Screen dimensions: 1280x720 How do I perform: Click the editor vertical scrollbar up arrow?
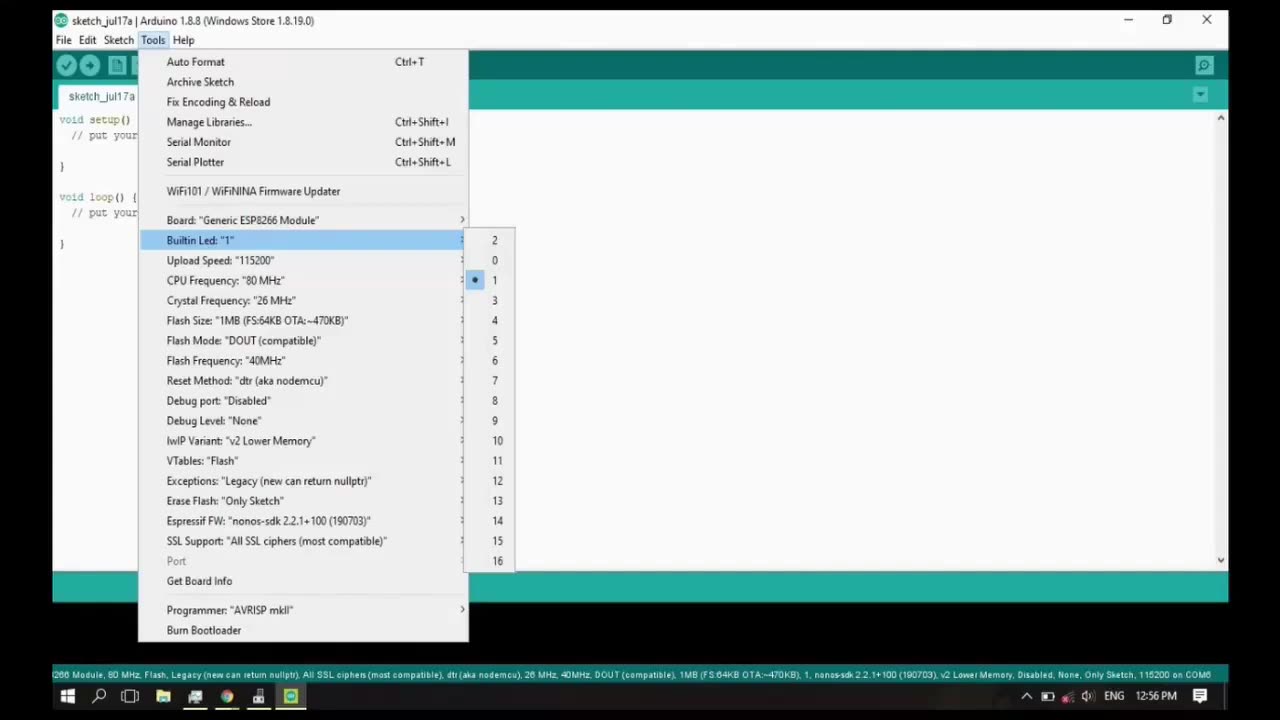[1220, 118]
